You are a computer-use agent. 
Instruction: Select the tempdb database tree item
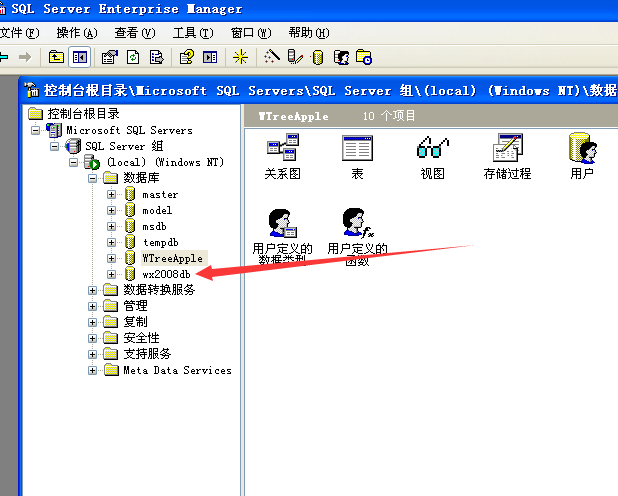click(x=160, y=242)
